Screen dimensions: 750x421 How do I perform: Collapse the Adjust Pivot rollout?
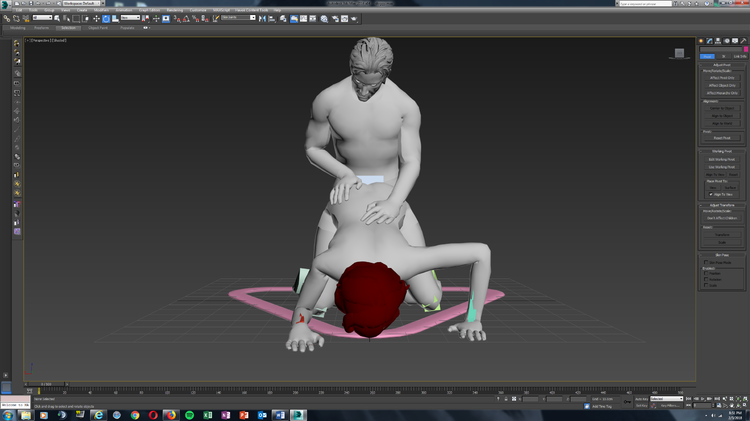(x=722, y=65)
